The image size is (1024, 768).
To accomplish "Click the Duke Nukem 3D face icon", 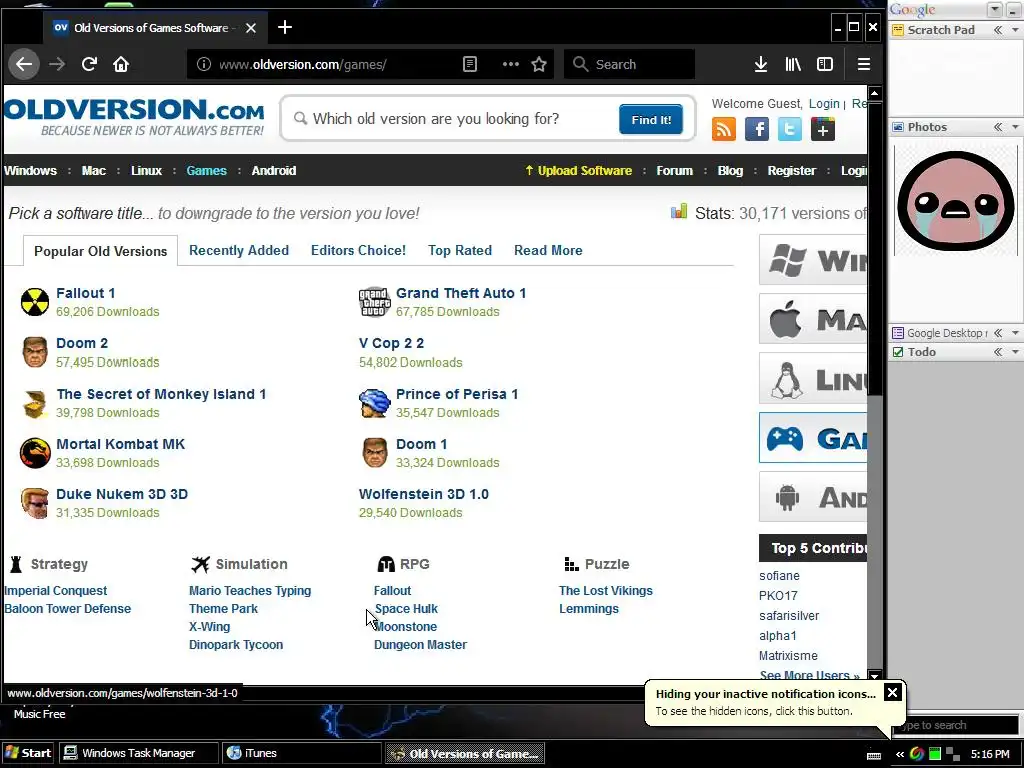I will click(x=35, y=504).
